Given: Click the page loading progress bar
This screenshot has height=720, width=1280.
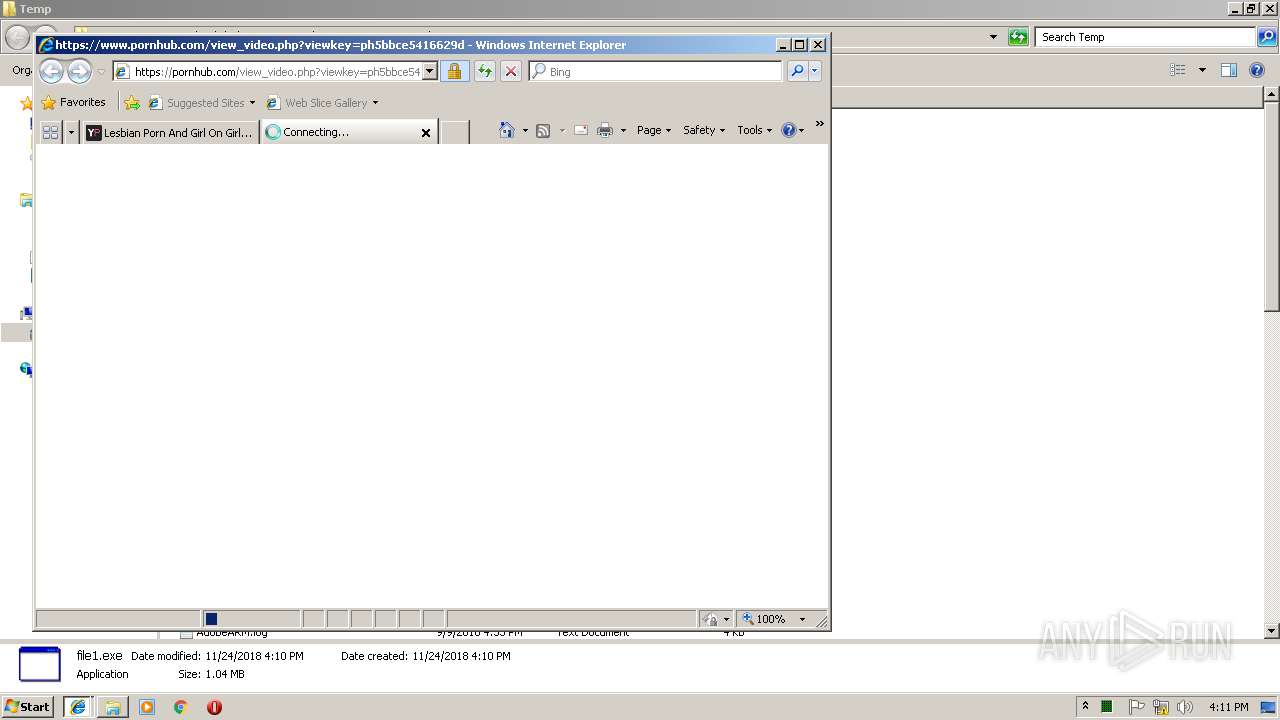Looking at the screenshot, I should (251, 619).
